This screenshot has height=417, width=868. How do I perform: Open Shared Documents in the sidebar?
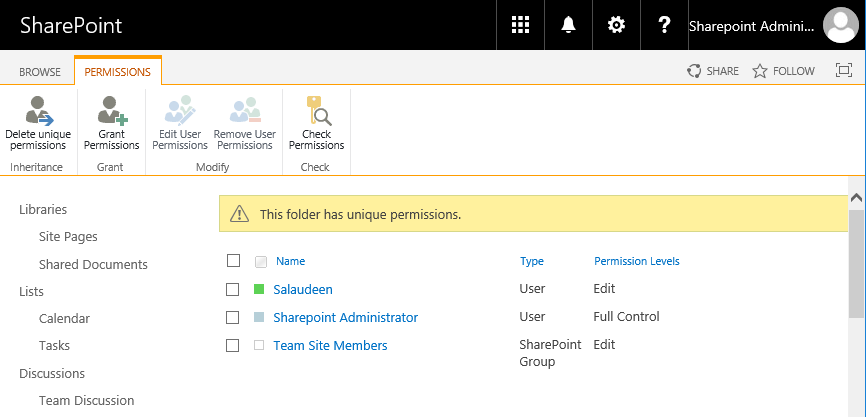(93, 264)
